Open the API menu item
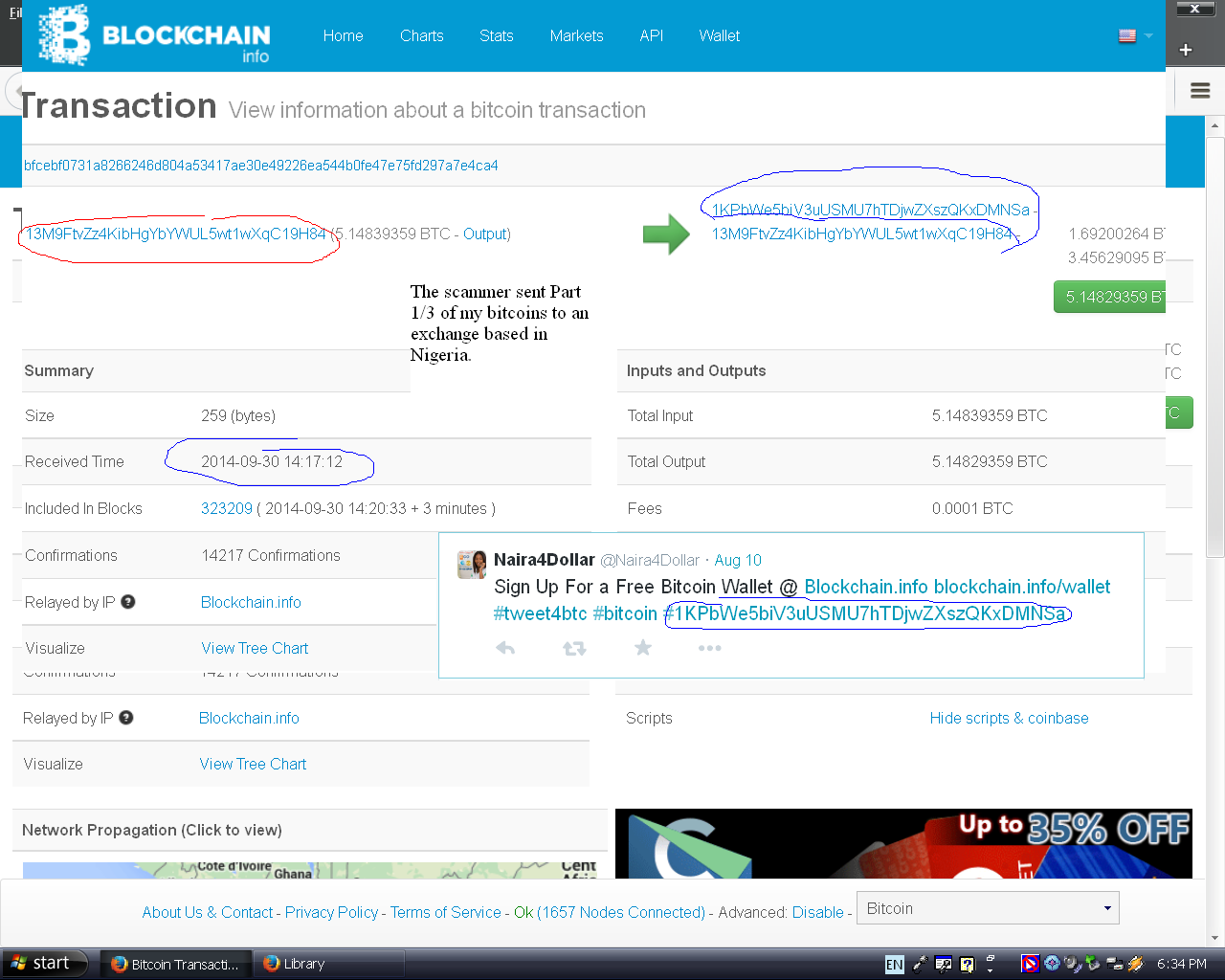 [x=651, y=35]
